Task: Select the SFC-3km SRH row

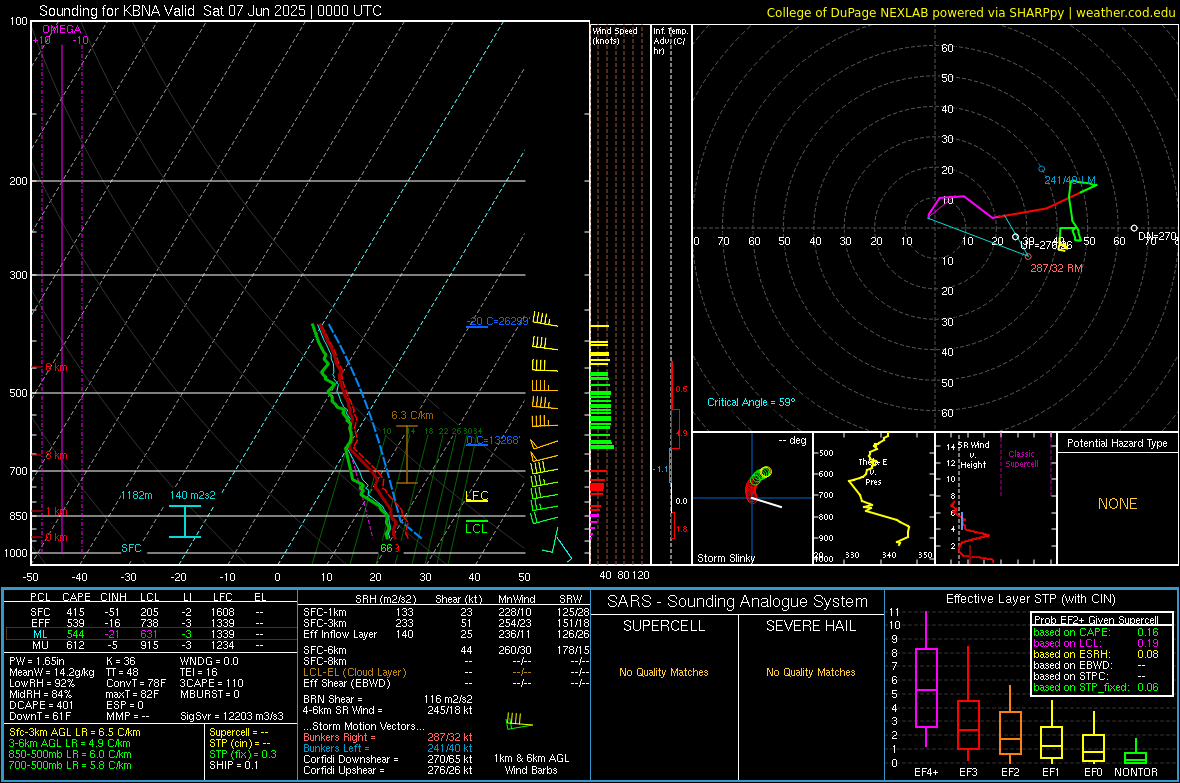Action: [x=446, y=623]
